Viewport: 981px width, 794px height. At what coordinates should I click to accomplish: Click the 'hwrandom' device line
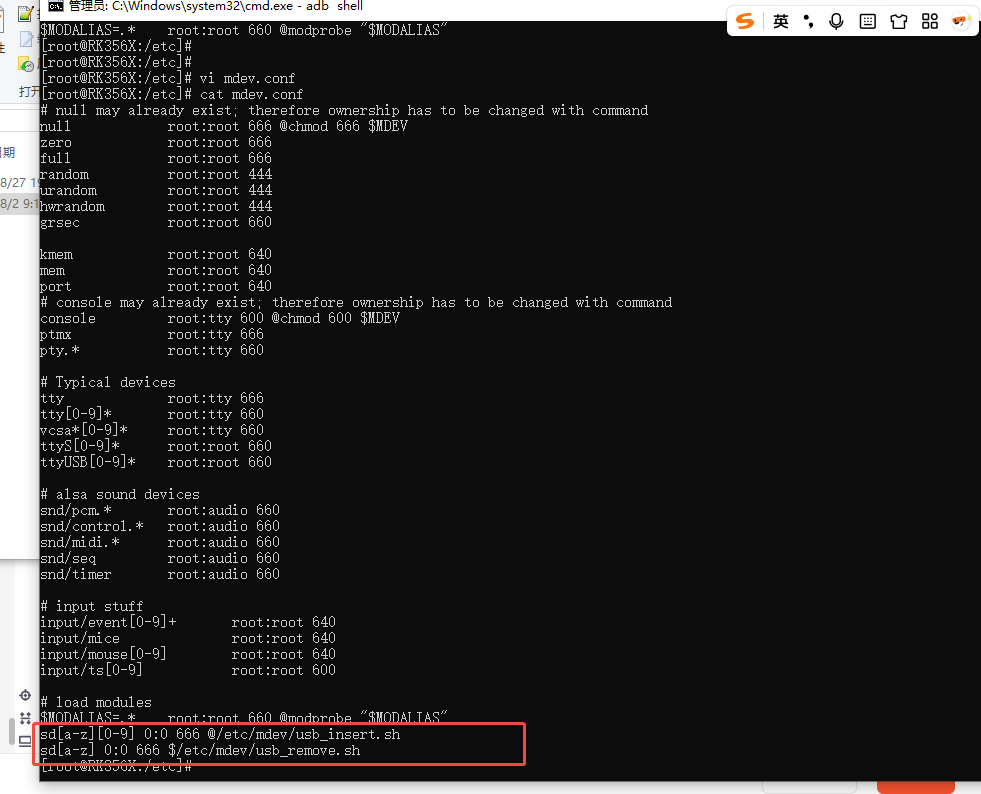(x=156, y=206)
